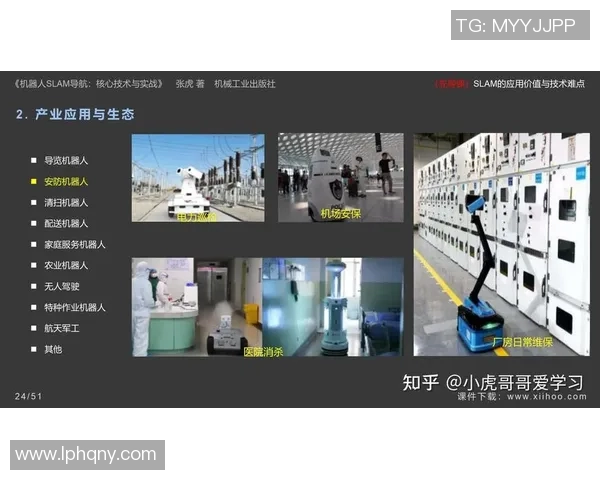Select 其他 at the list bottom
600x480 pixels.
(52, 349)
